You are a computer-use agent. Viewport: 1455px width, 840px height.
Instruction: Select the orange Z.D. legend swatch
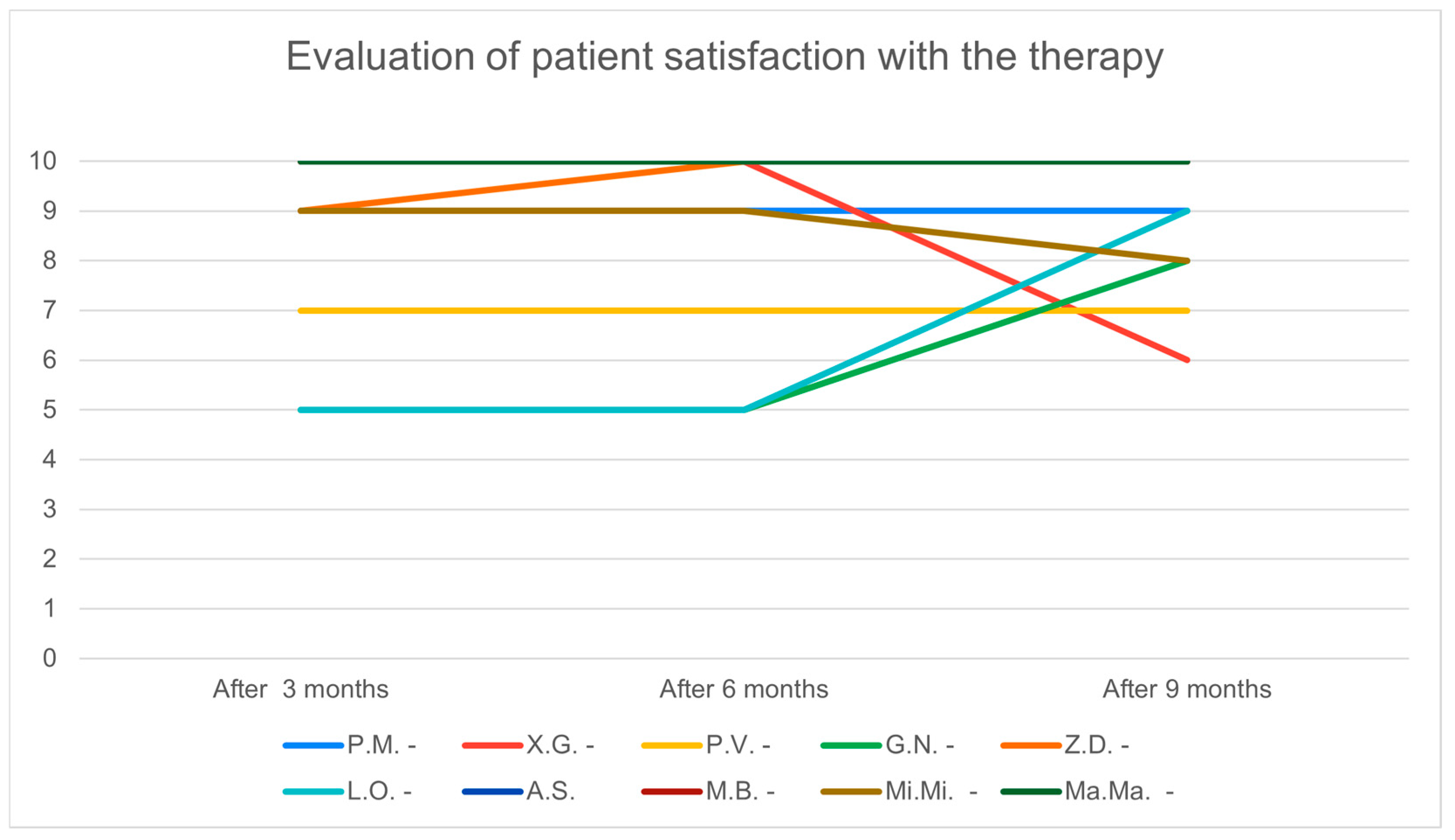1030,746
